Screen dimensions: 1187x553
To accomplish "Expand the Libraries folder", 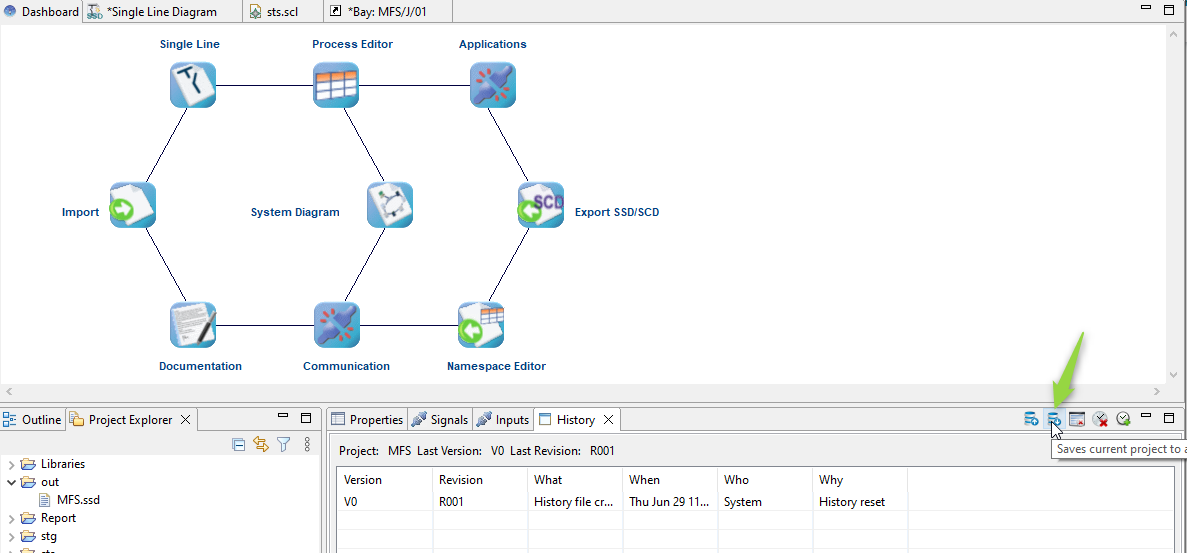I will coord(12,464).
